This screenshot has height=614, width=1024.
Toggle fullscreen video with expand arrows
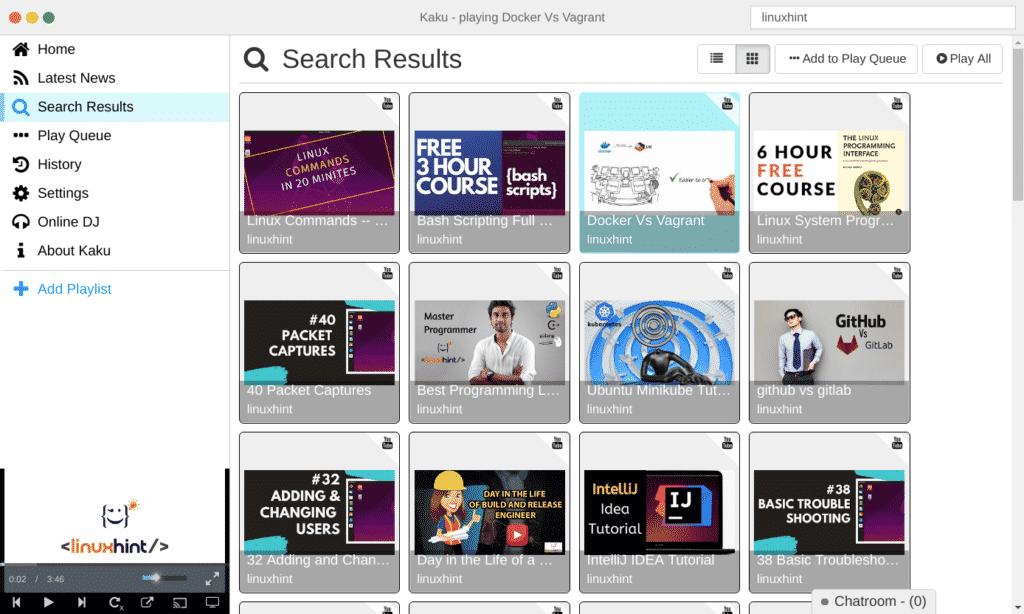point(212,579)
